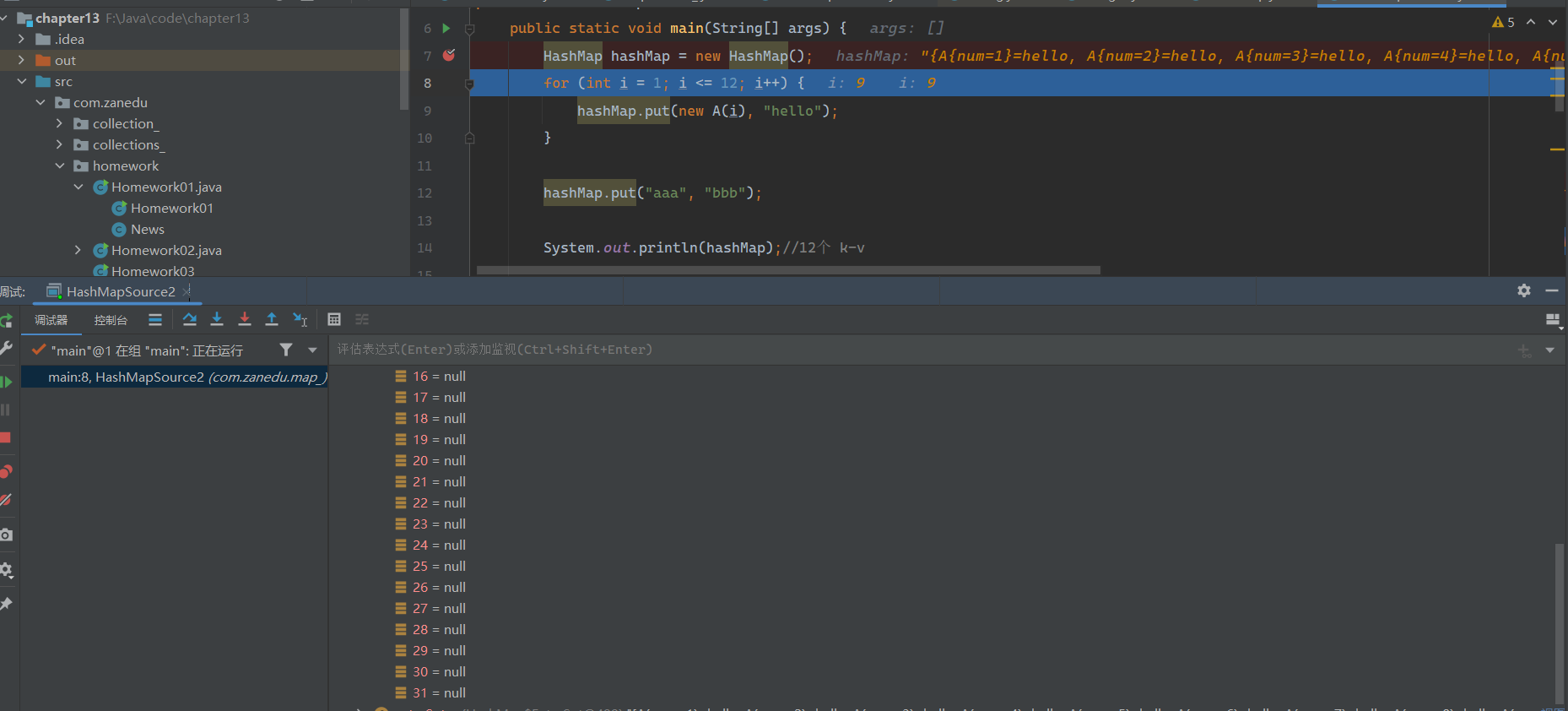Close the HashMapSource2 debug tab
The image size is (1568, 711).
click(x=187, y=291)
